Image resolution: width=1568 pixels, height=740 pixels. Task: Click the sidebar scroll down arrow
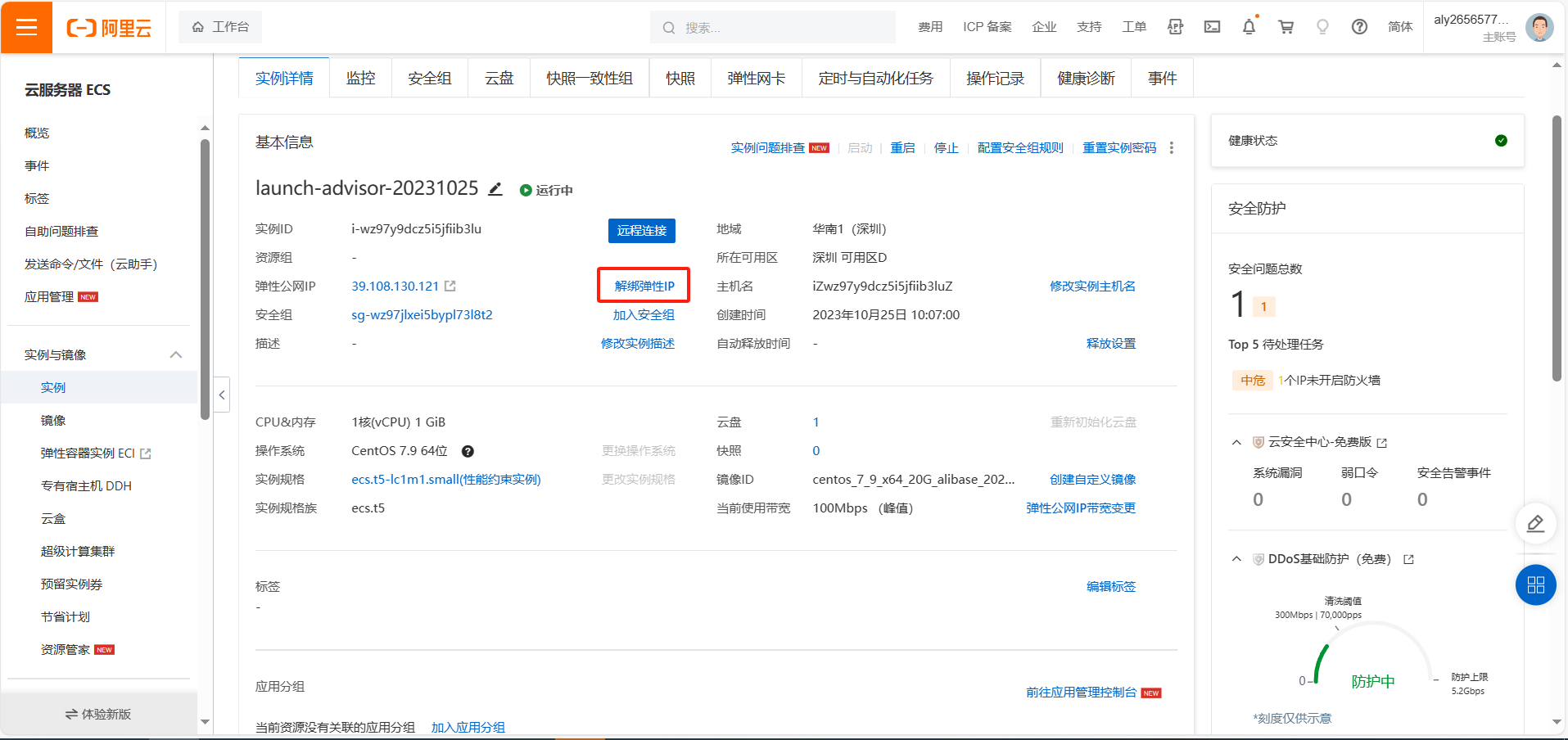[206, 722]
